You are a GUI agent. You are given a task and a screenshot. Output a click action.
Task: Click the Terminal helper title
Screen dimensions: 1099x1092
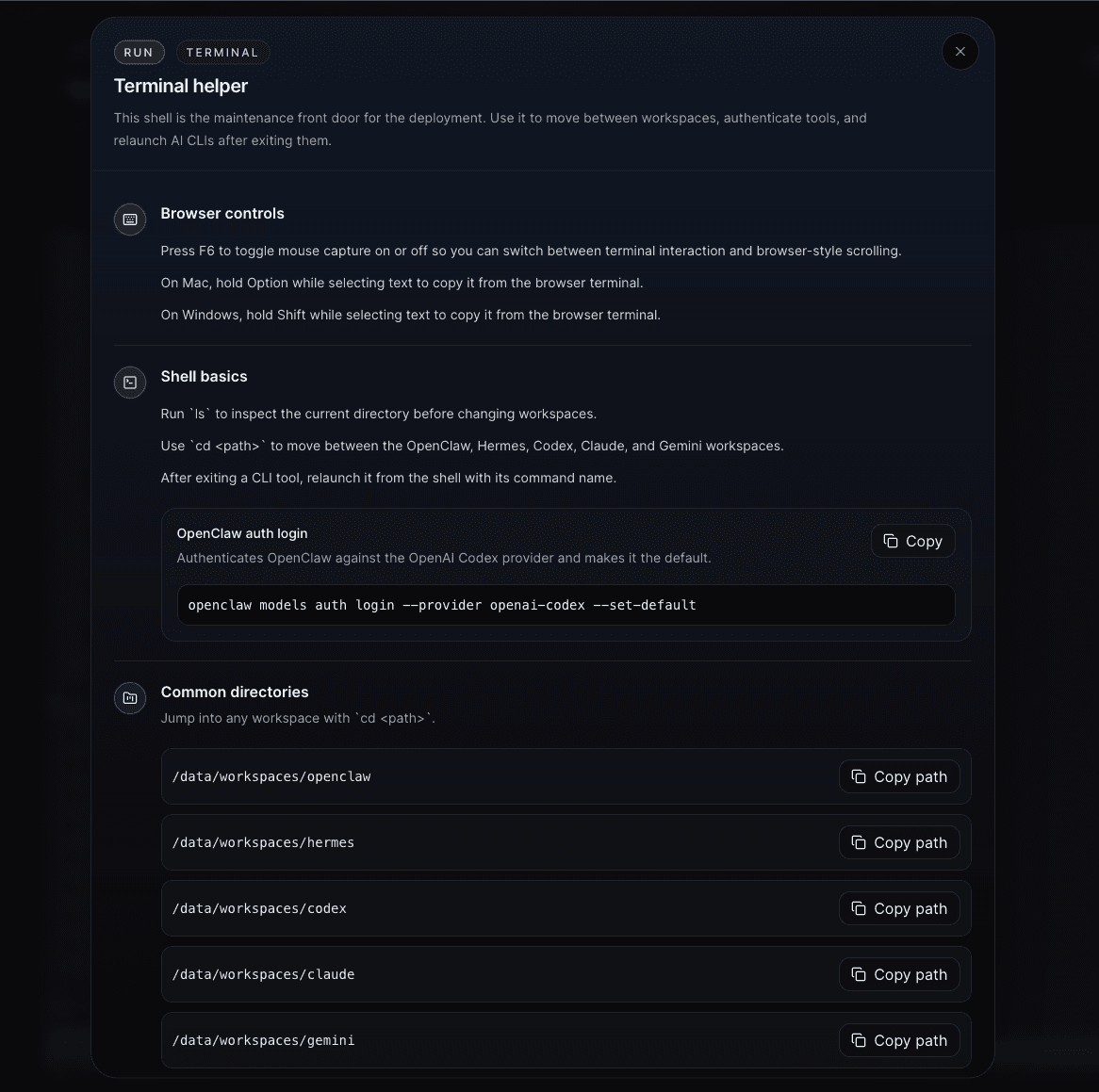(181, 86)
